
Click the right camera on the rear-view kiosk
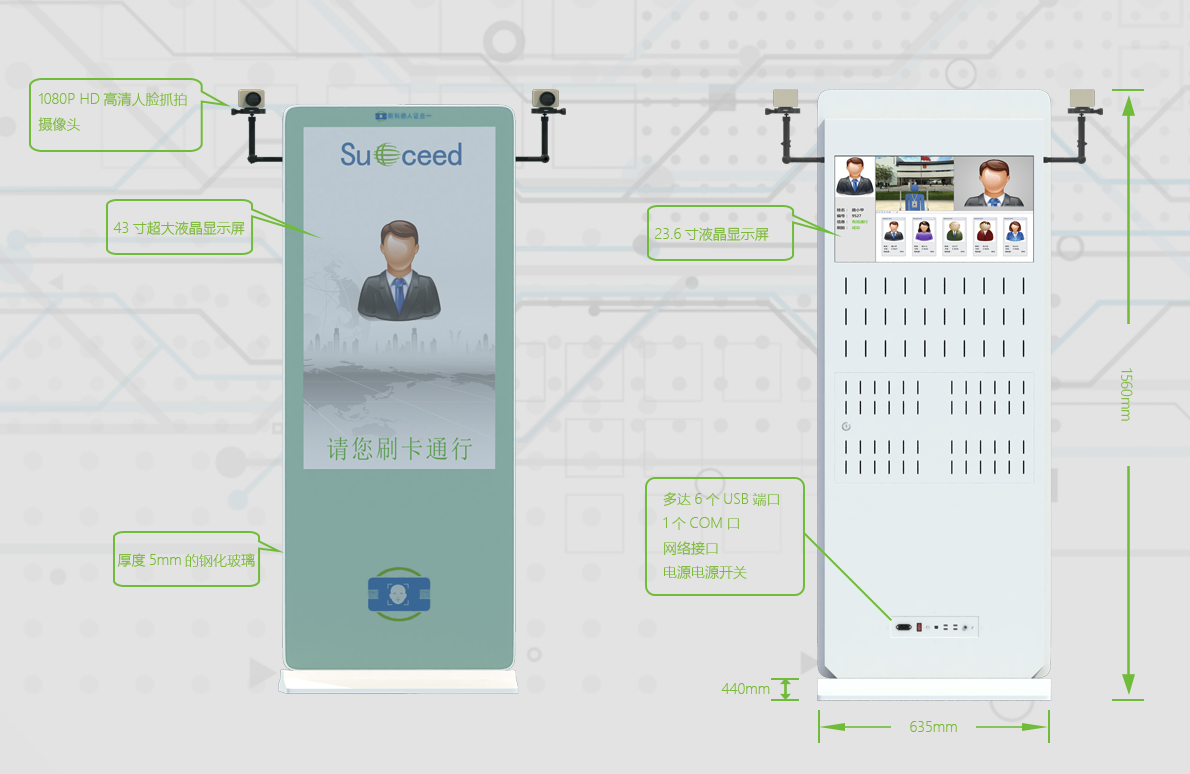click(1082, 99)
